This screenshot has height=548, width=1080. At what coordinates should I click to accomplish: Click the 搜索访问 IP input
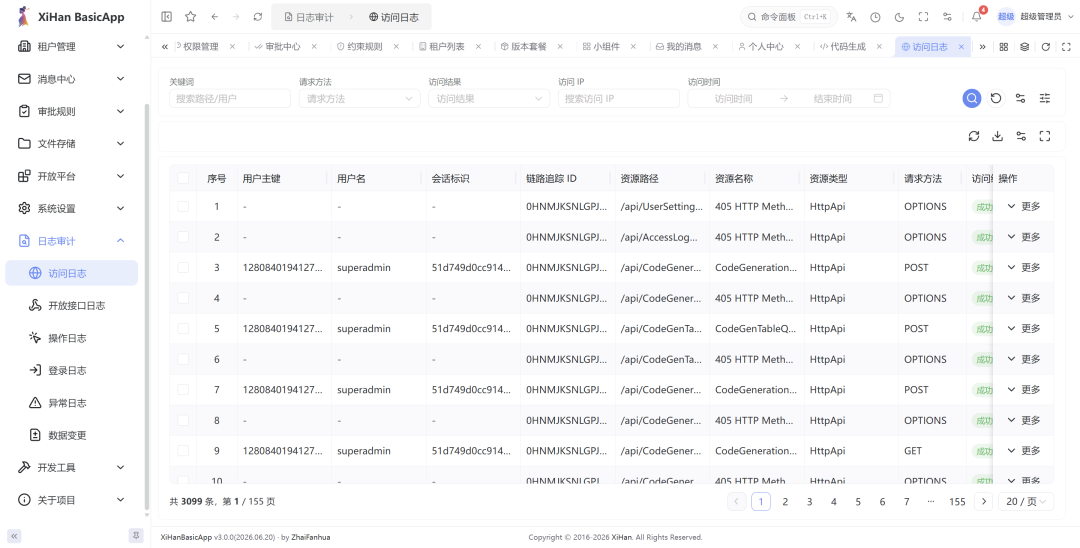point(619,98)
